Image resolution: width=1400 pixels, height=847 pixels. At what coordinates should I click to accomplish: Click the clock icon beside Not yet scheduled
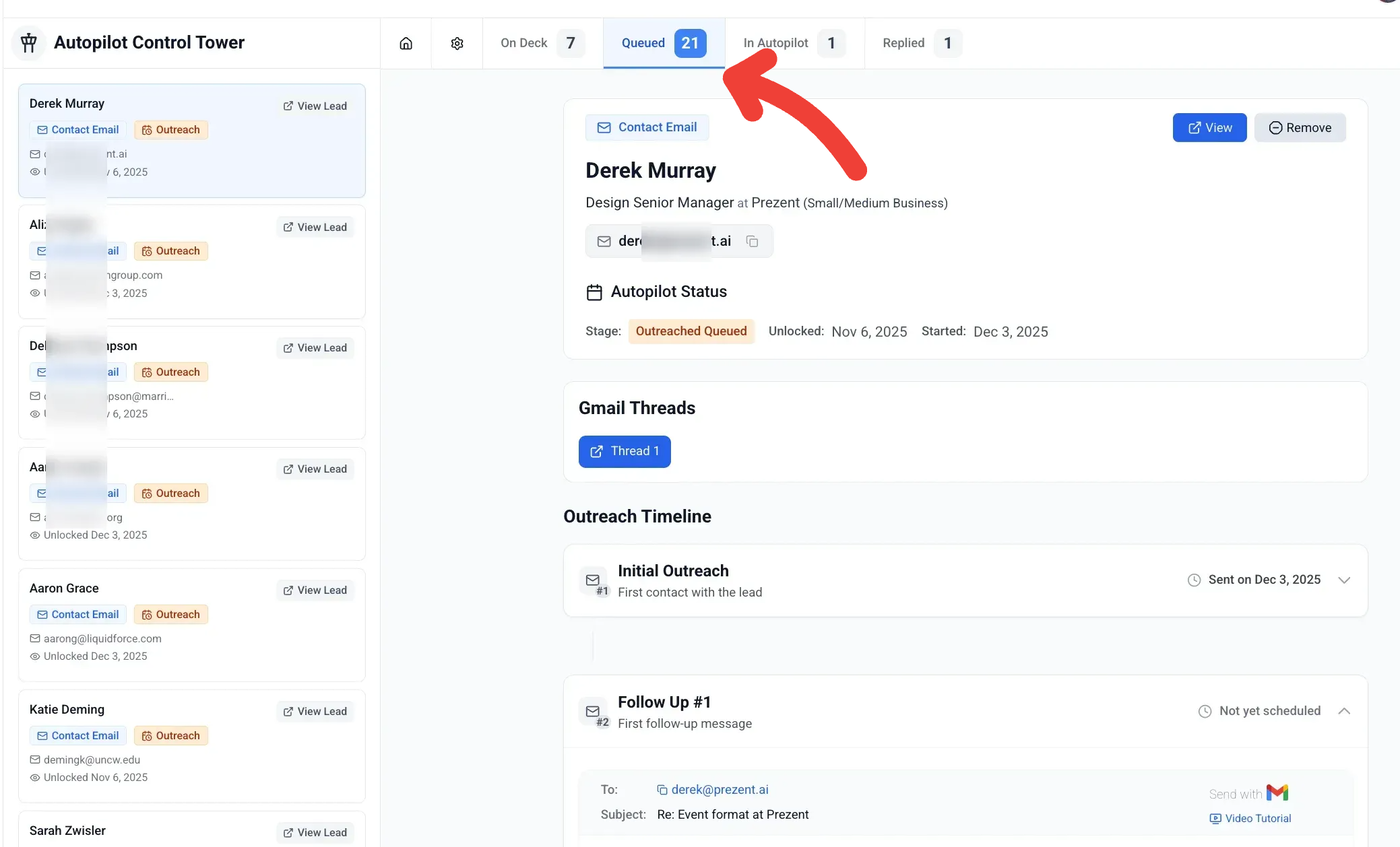point(1205,711)
